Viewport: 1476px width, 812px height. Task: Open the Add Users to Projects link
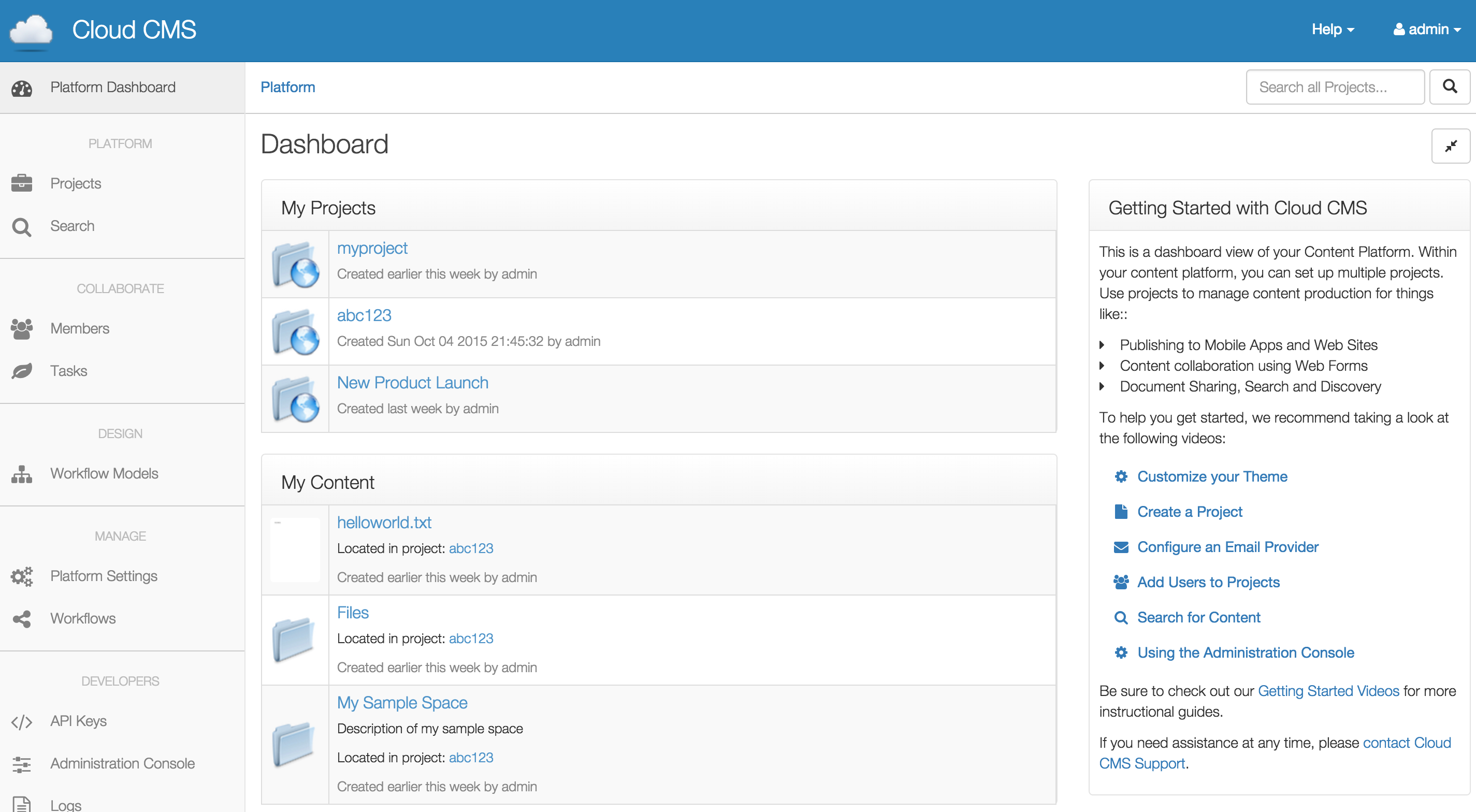point(1208,582)
